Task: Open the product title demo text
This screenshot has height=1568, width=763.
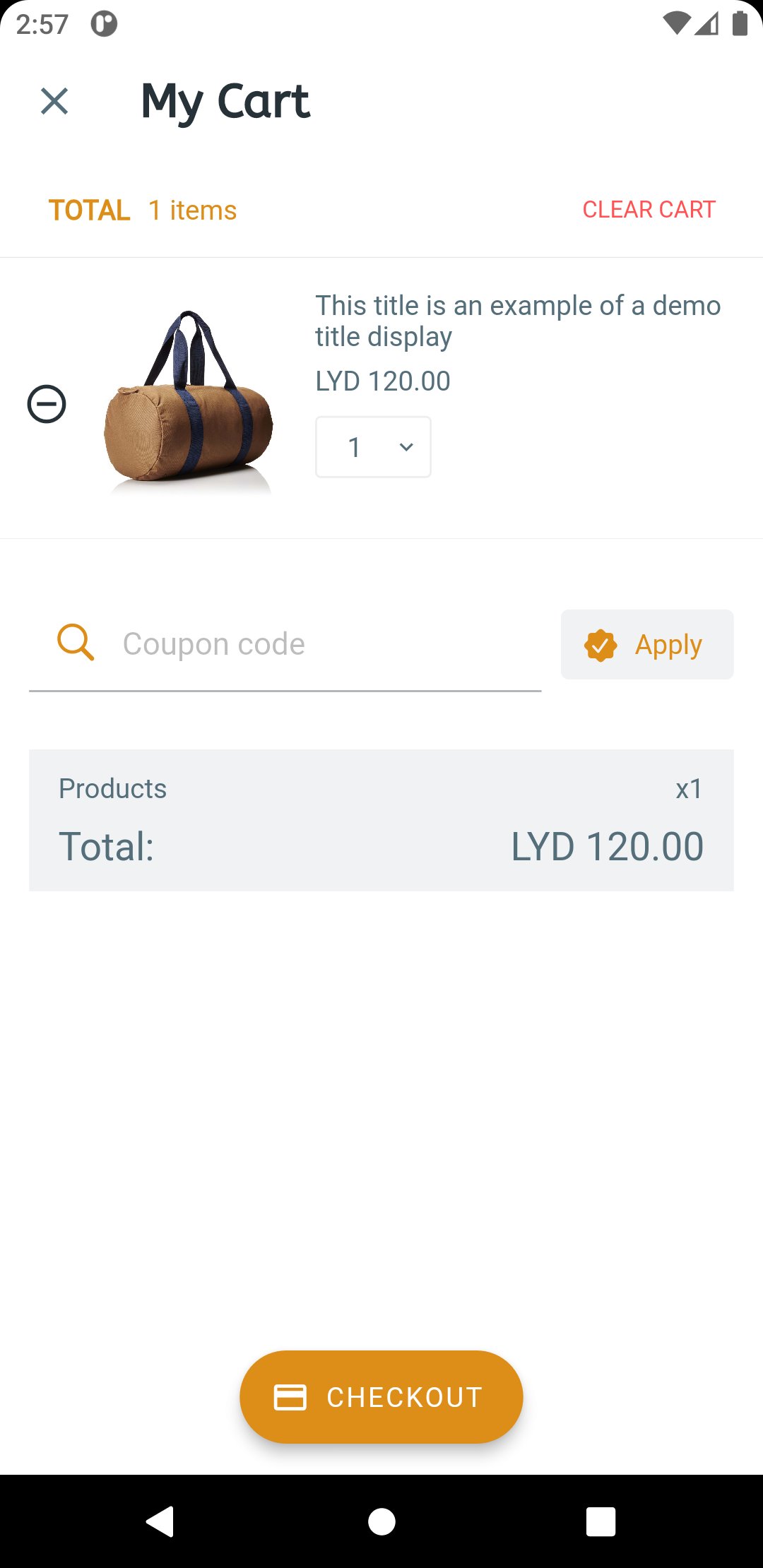Action: [x=518, y=321]
